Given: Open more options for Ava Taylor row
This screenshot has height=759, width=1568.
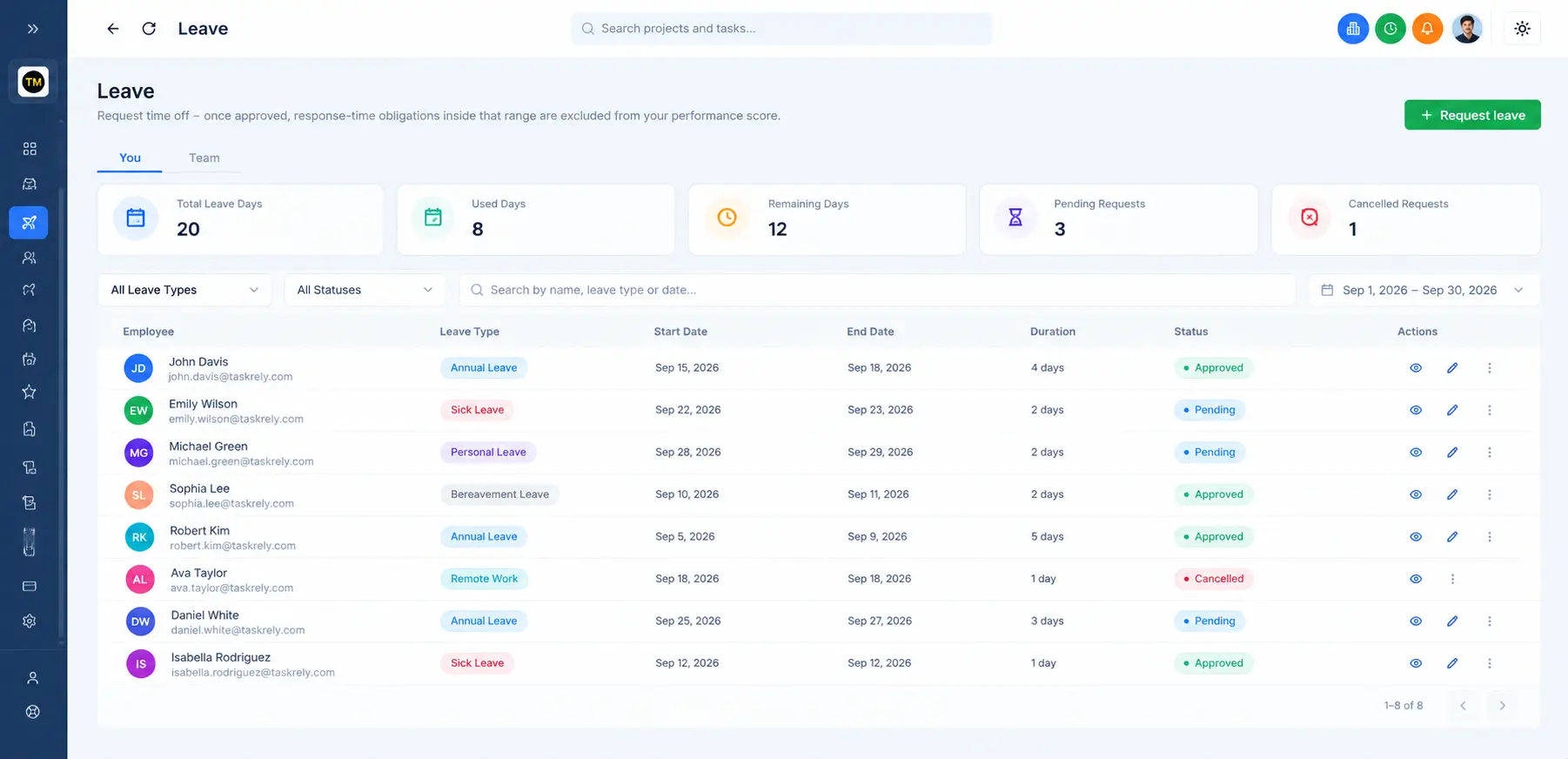Looking at the screenshot, I should coord(1452,579).
